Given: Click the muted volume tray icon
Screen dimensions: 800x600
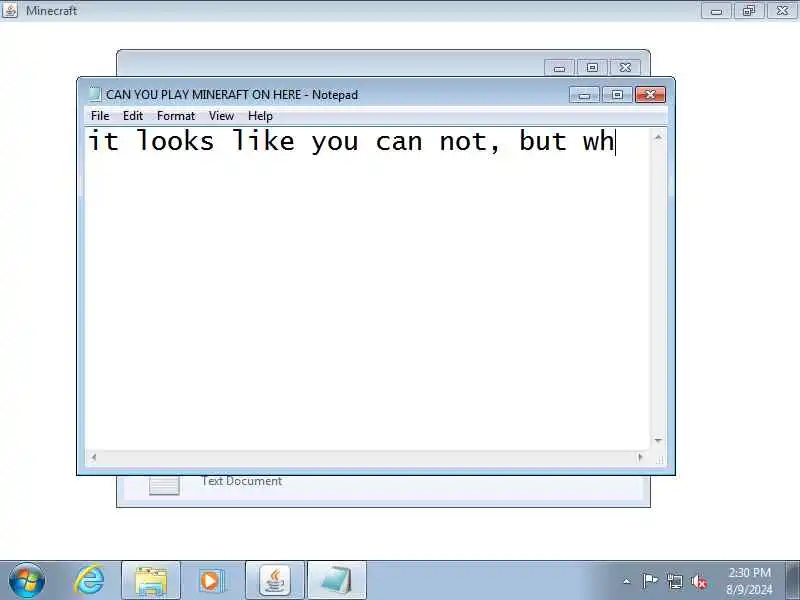Looking at the screenshot, I should coord(698,581).
